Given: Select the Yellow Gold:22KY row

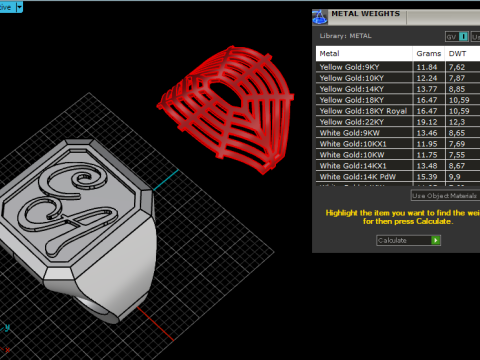Looking at the screenshot, I should (398, 122).
